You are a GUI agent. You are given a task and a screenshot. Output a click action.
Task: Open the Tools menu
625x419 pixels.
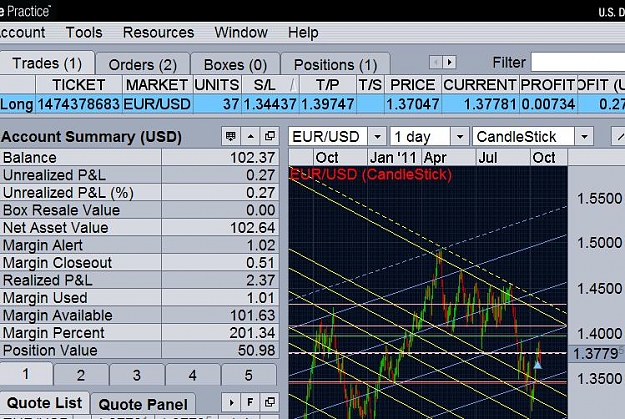point(84,32)
